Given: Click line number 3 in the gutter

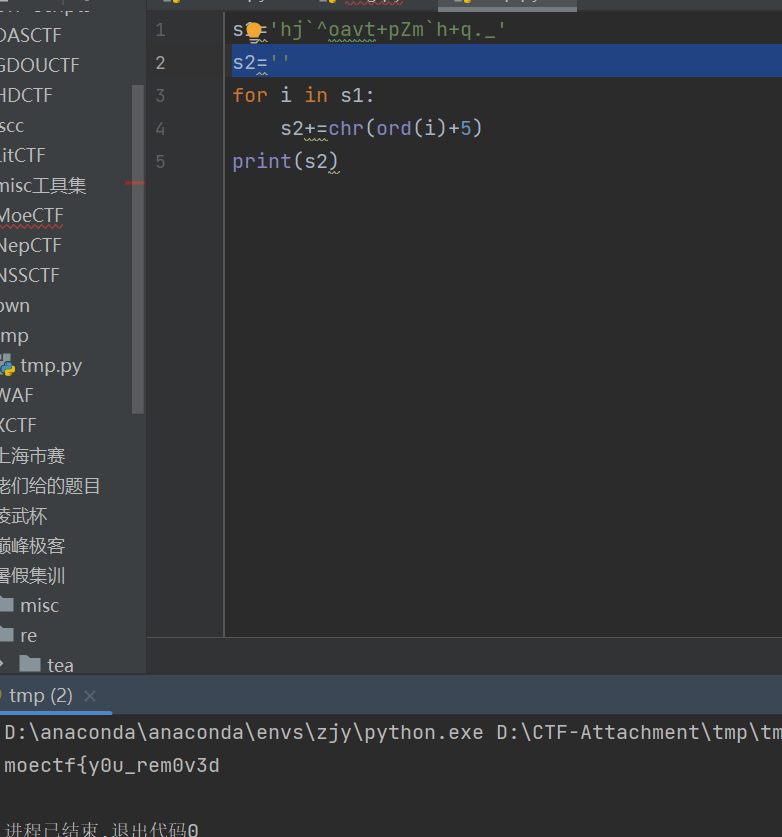Looking at the screenshot, I should point(161,96).
